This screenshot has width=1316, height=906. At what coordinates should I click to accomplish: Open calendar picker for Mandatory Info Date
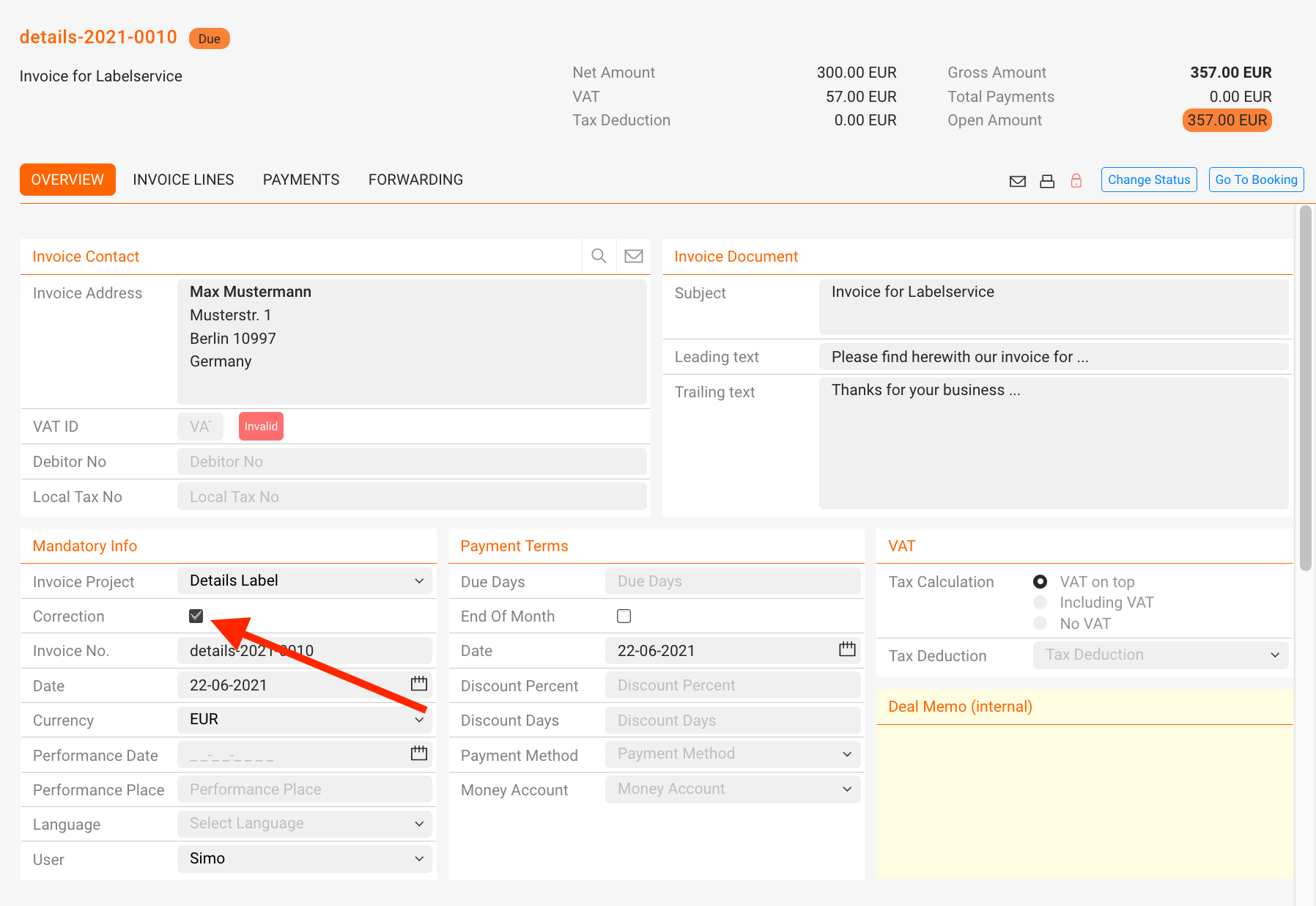tap(418, 684)
